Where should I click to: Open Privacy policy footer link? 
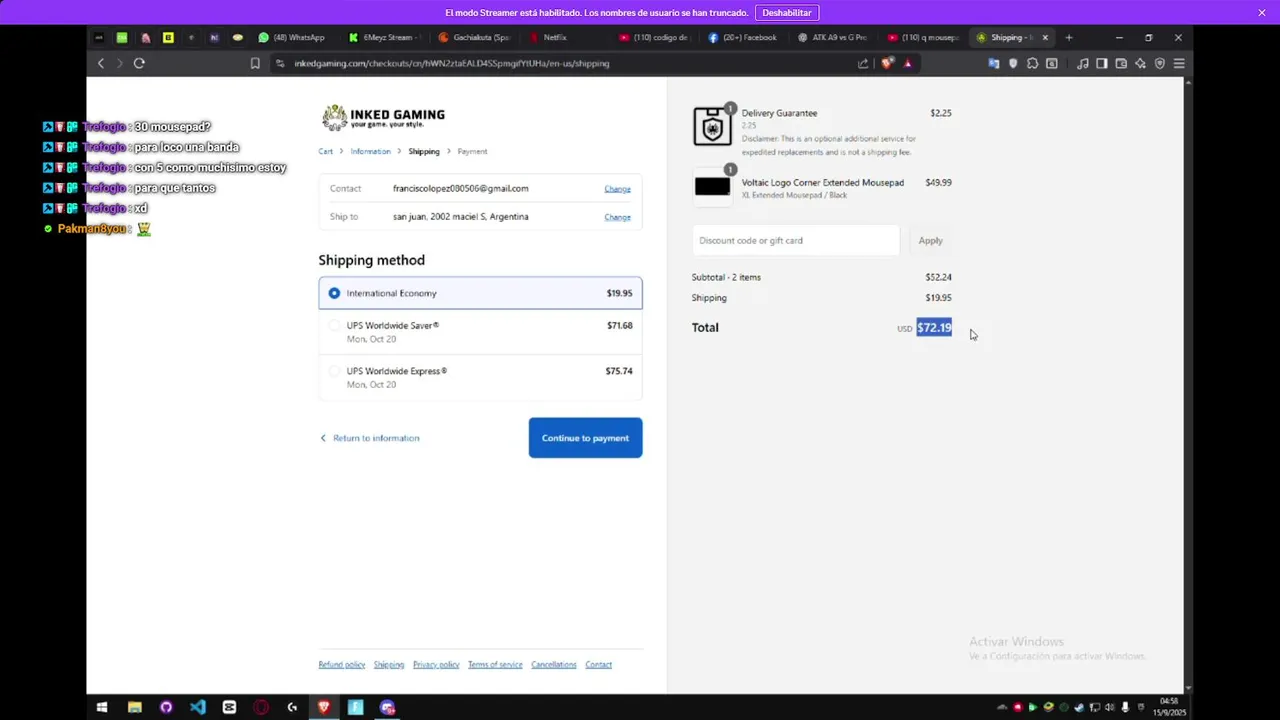(436, 665)
